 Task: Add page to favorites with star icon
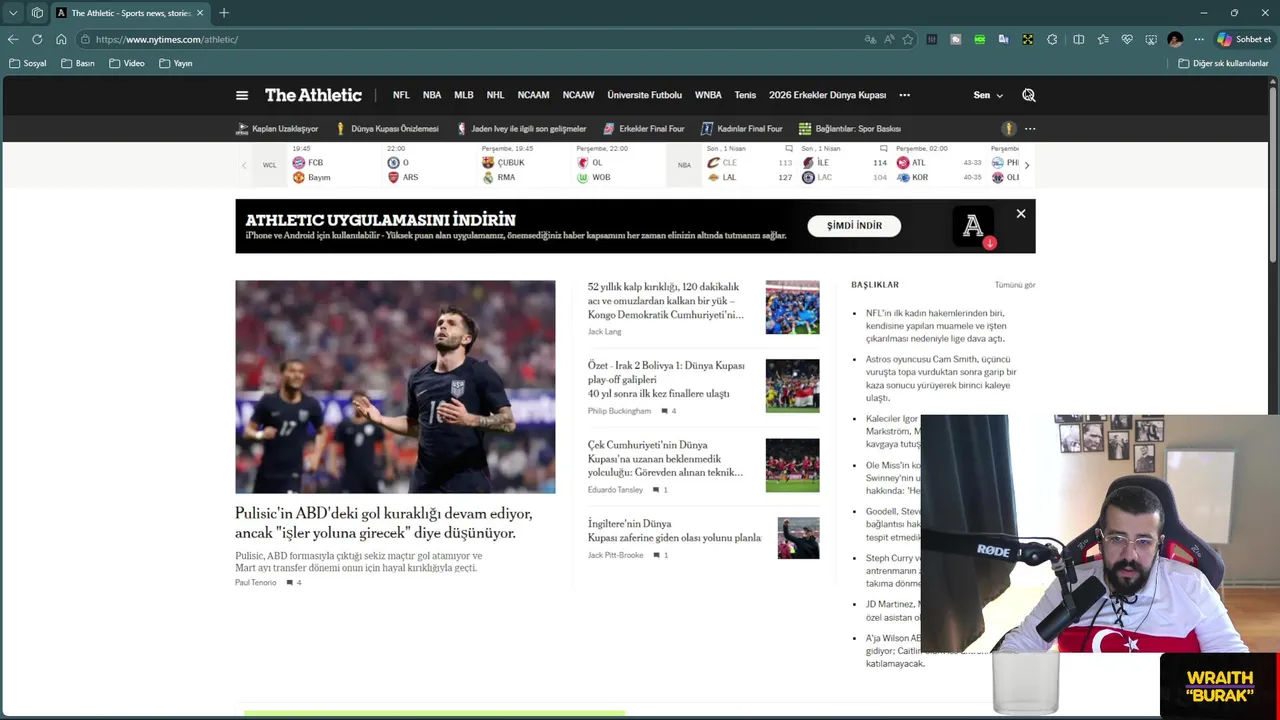[908, 39]
